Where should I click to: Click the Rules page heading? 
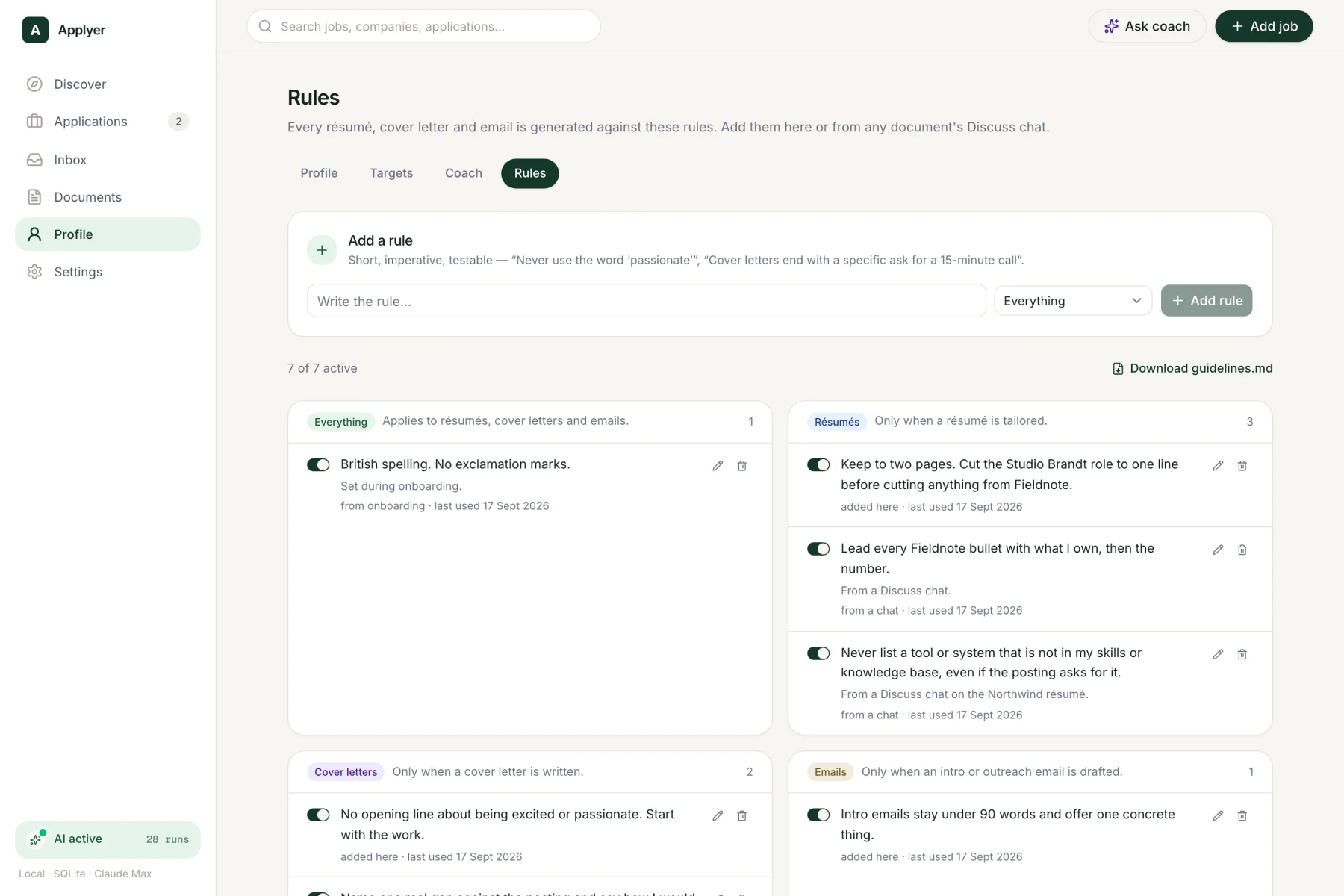coord(314,97)
